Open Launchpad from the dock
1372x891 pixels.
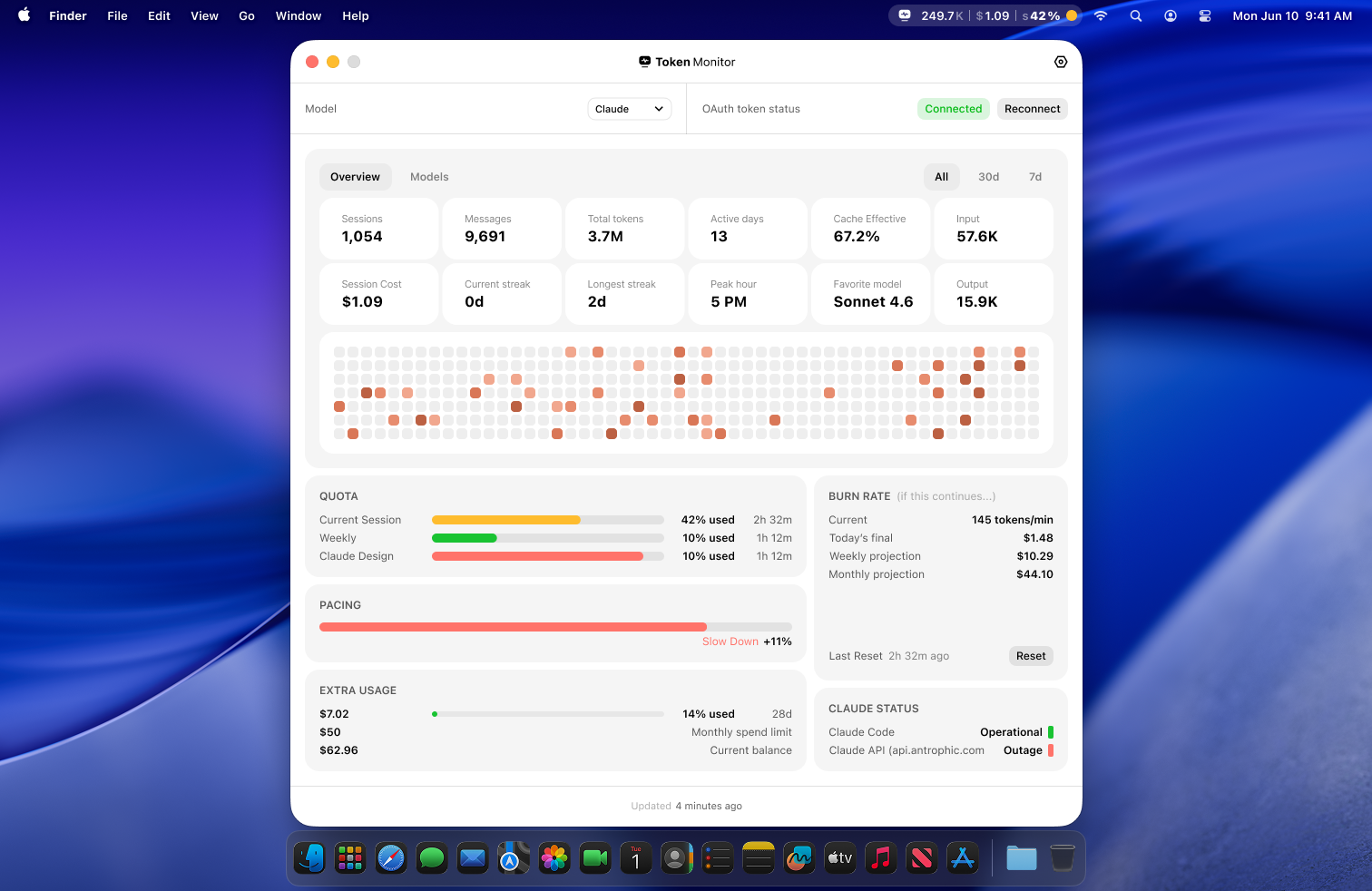pyautogui.click(x=350, y=857)
